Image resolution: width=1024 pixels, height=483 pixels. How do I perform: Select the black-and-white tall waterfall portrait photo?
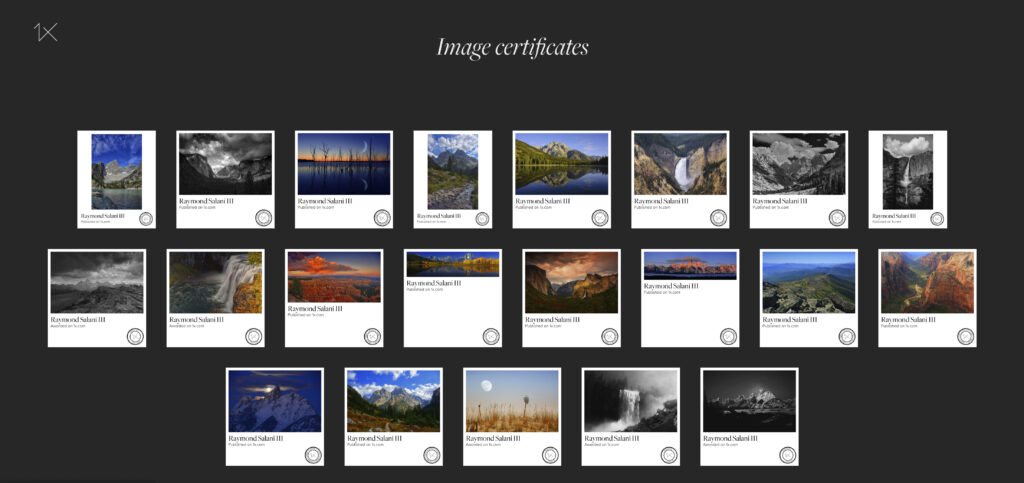[x=907, y=171]
